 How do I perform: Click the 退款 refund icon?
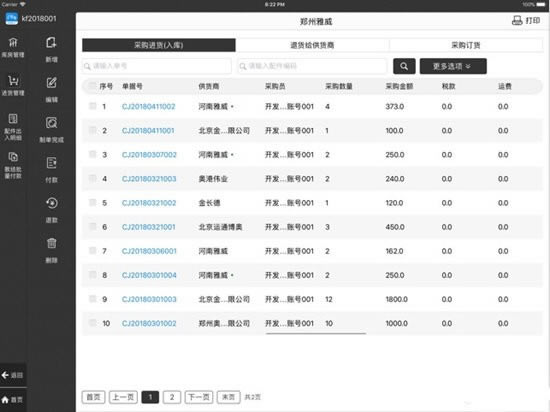[x=51, y=203]
